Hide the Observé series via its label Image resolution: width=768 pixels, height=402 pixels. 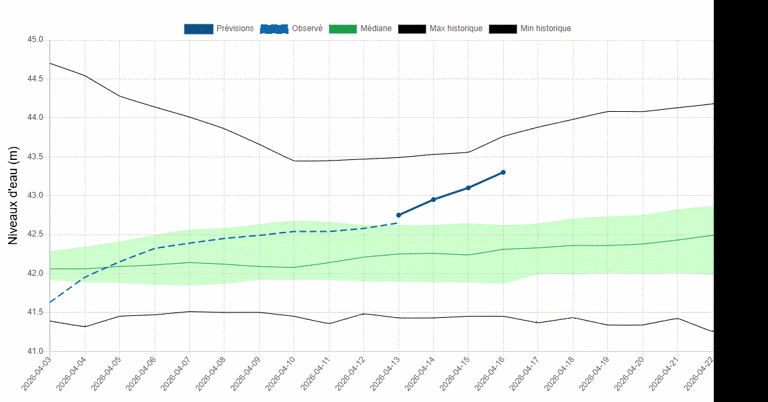(308, 29)
